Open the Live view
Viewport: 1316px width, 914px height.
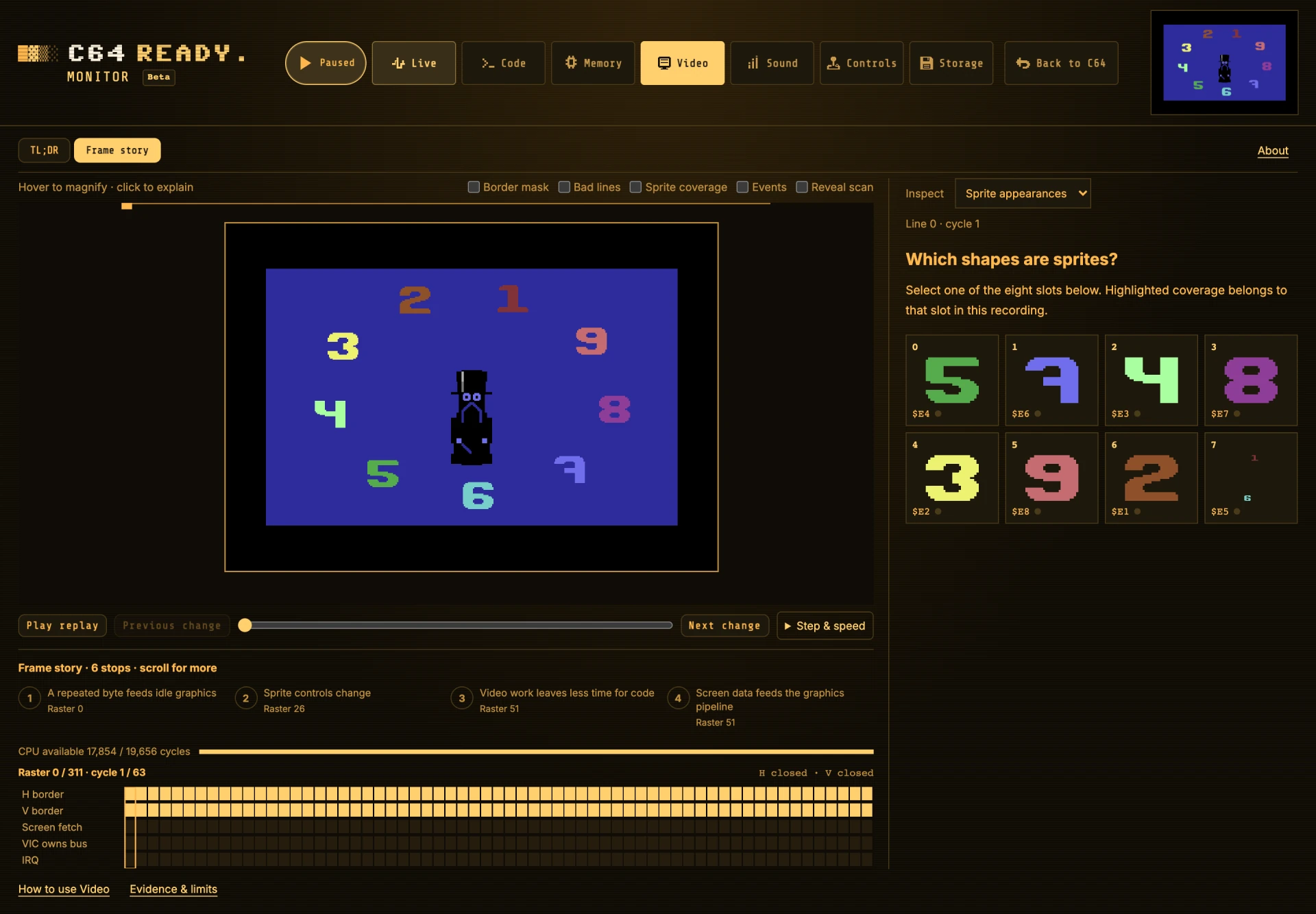tap(414, 63)
